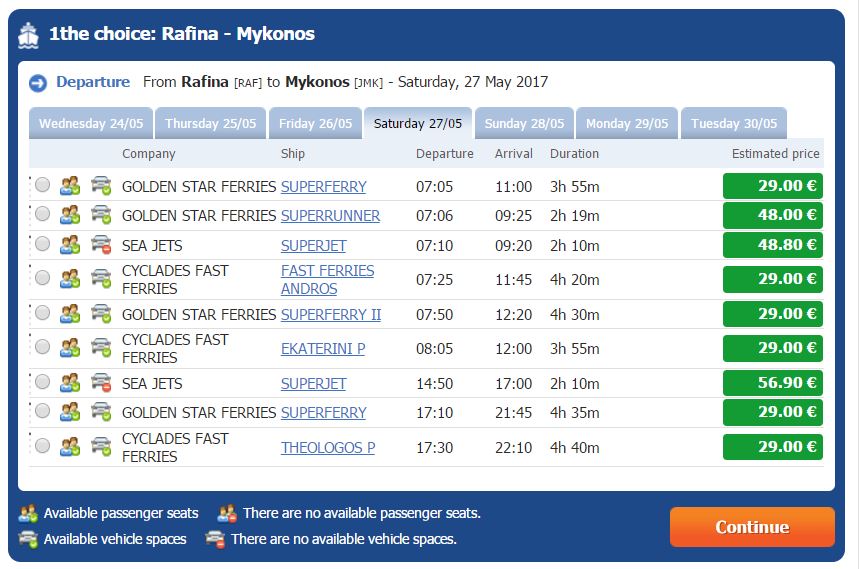Click the 56.90 € price button

772,382
